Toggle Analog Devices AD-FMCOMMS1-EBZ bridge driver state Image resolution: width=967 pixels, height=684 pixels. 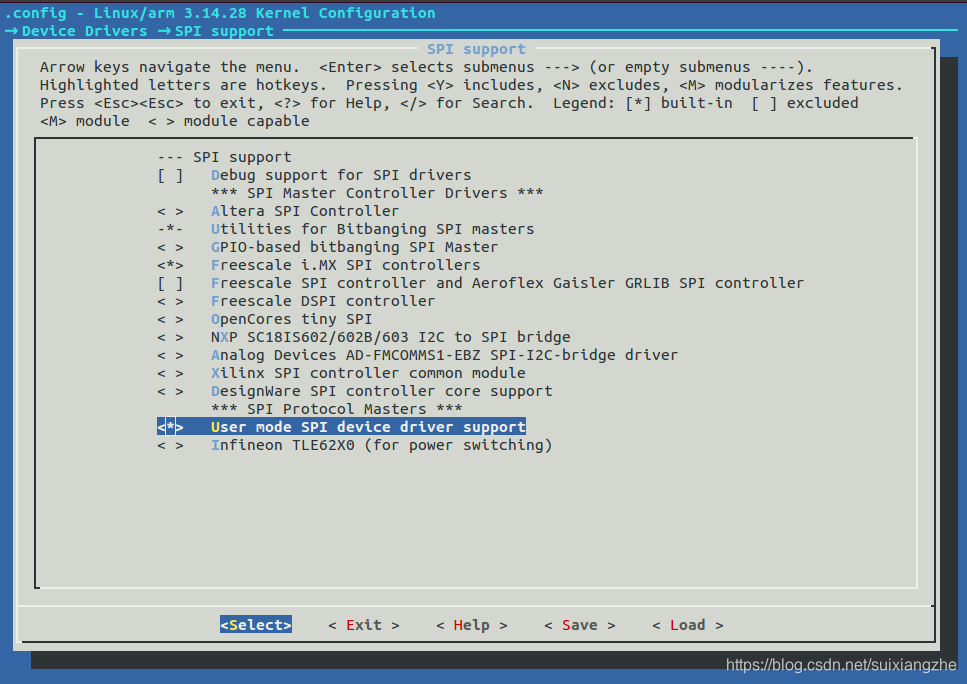tap(170, 355)
